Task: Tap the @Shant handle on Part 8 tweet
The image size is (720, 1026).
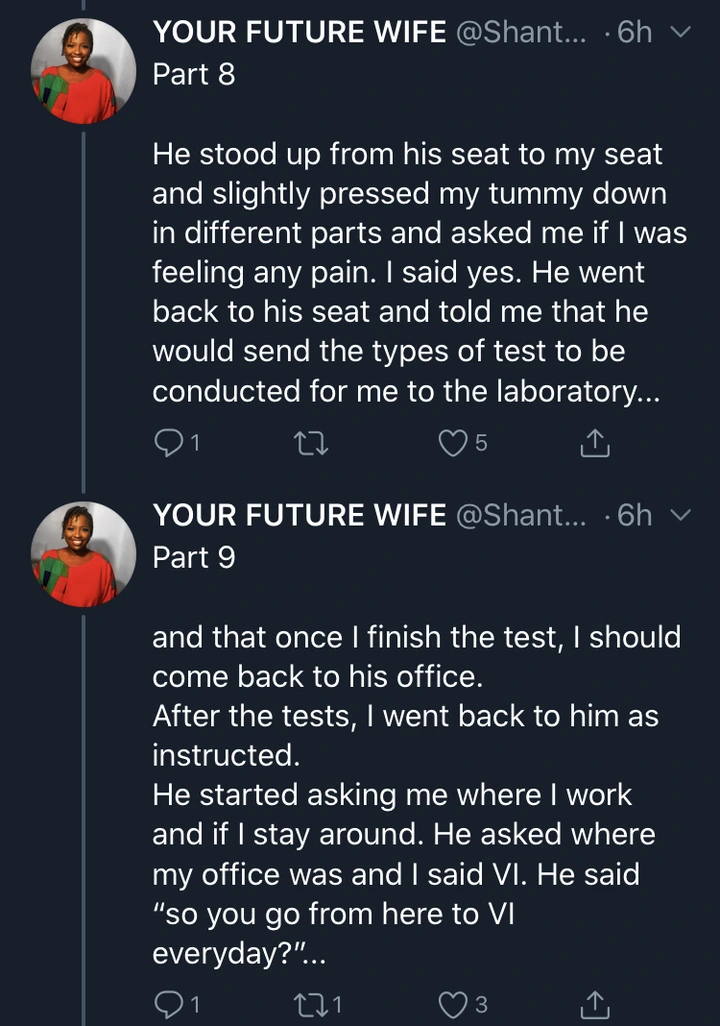Action: tap(524, 33)
